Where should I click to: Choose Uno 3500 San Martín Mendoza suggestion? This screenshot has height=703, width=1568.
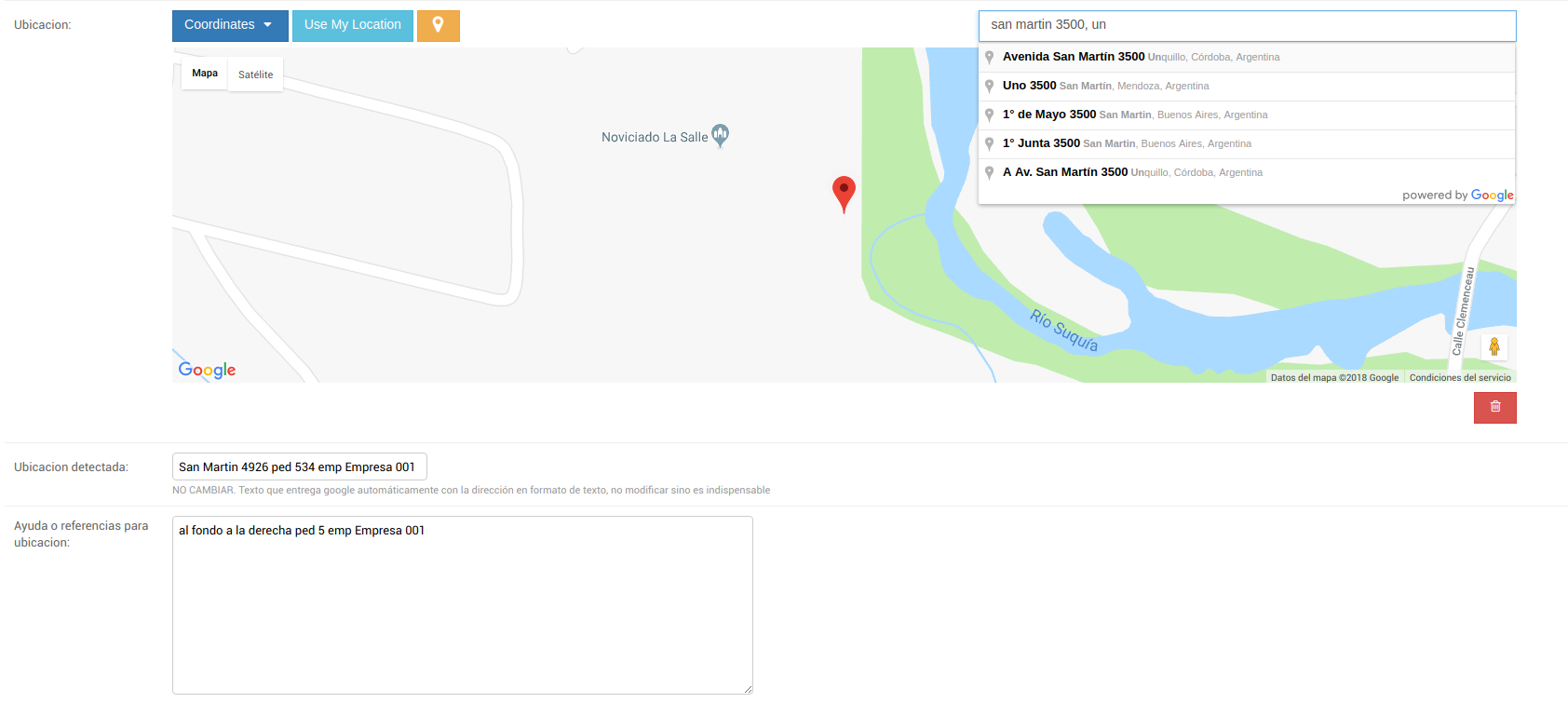[x=1247, y=86]
